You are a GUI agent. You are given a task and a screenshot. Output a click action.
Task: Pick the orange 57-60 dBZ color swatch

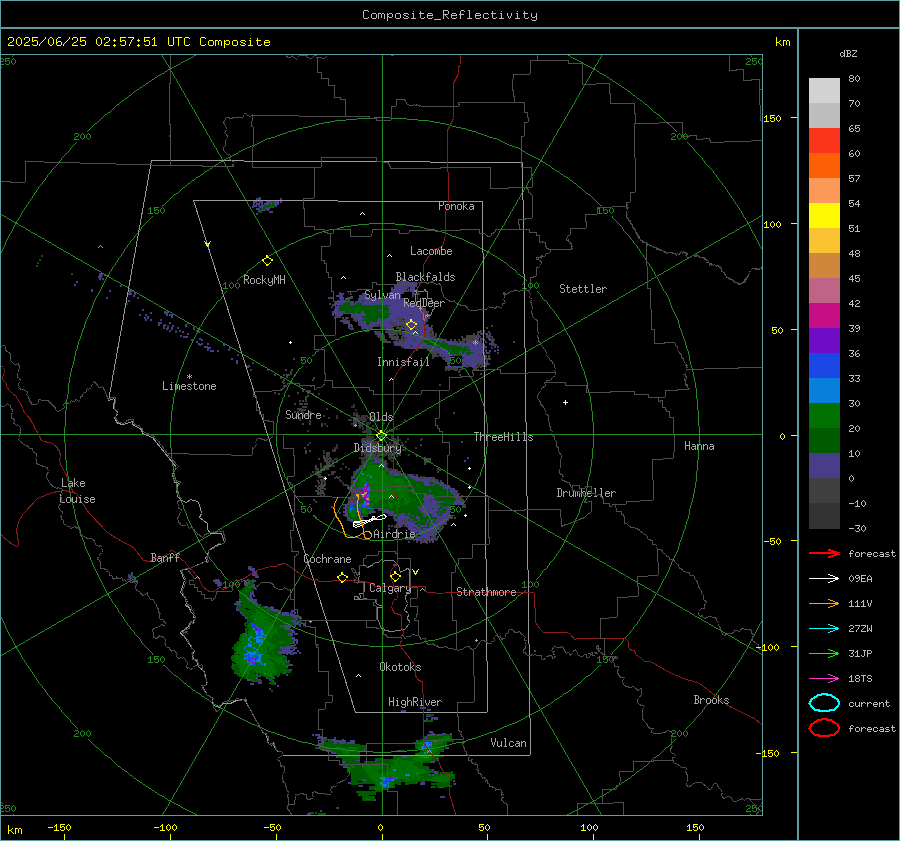tap(824, 166)
